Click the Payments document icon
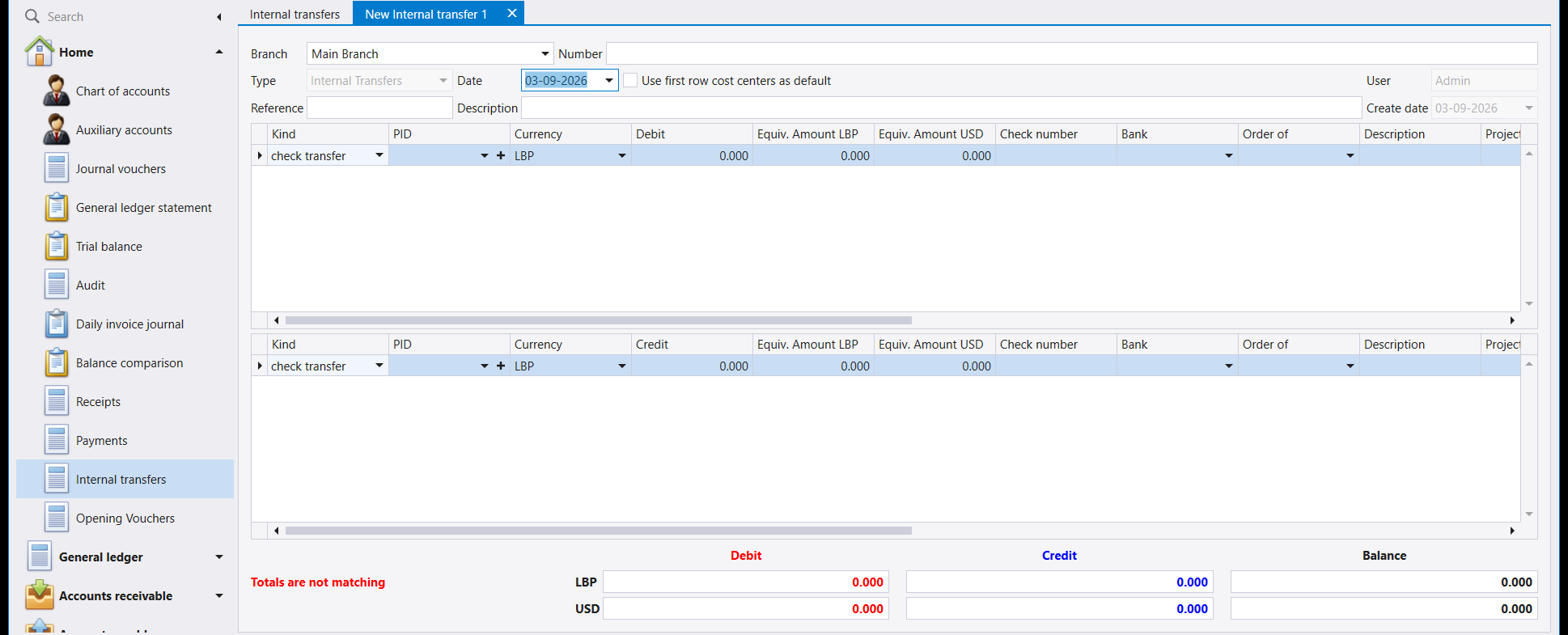1568x635 pixels. pos(57,440)
